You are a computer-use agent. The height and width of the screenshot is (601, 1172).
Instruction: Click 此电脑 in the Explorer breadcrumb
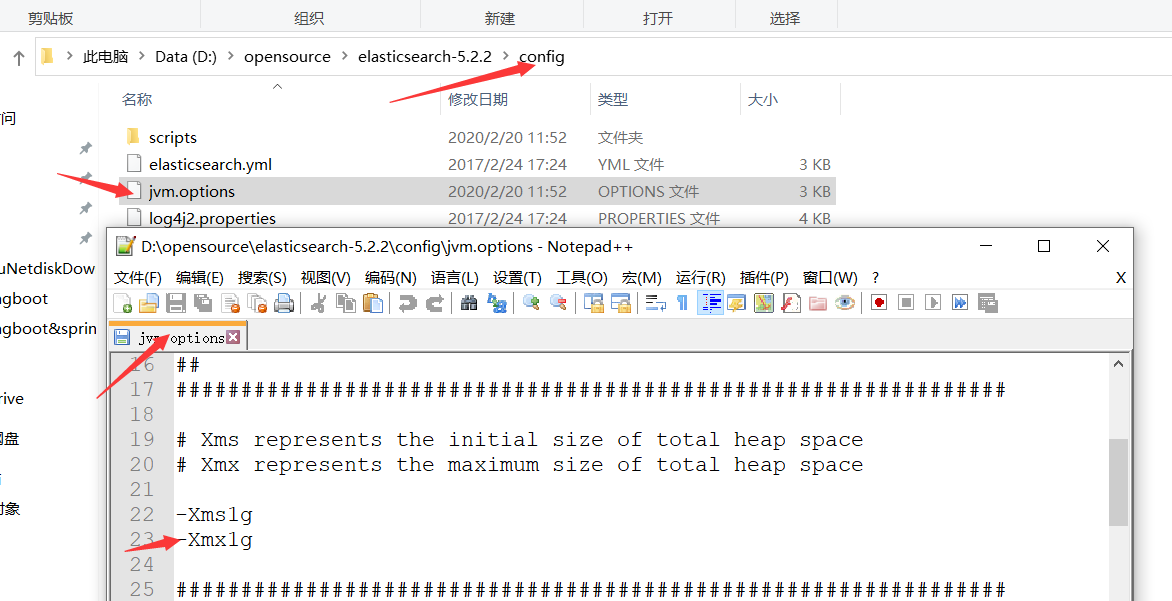pos(105,56)
